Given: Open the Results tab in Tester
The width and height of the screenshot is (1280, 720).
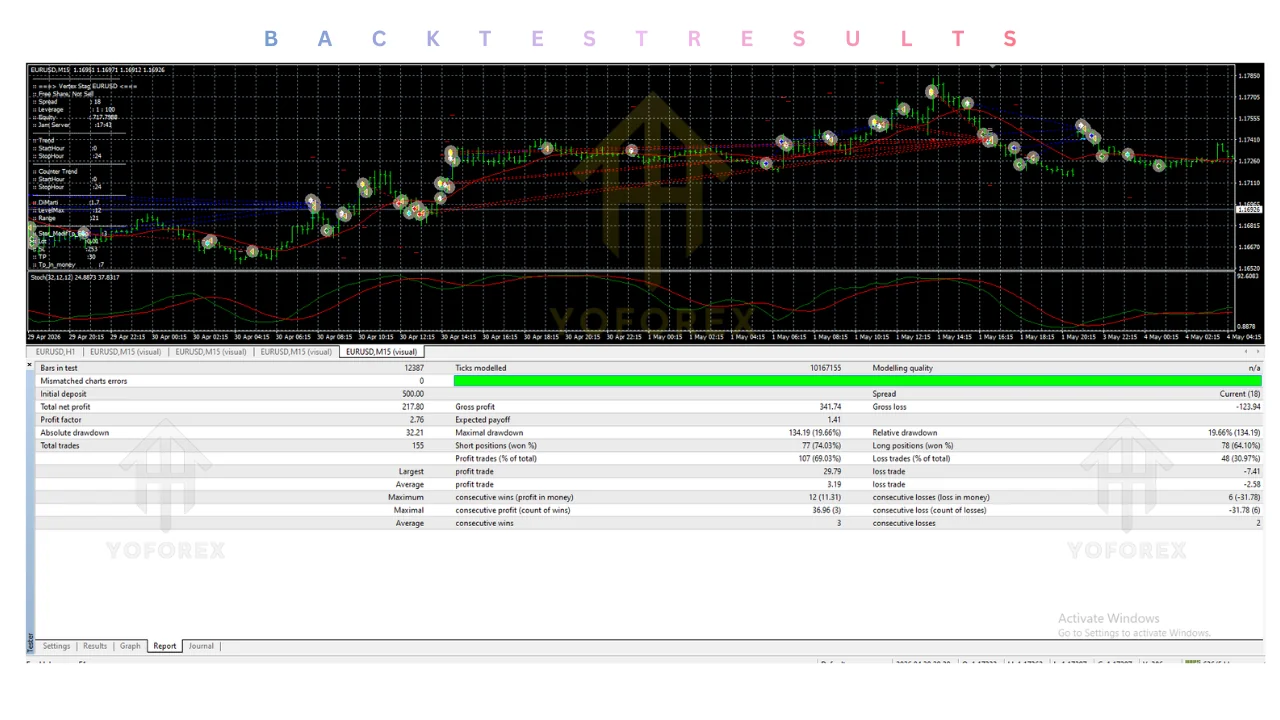Looking at the screenshot, I should click(x=95, y=646).
